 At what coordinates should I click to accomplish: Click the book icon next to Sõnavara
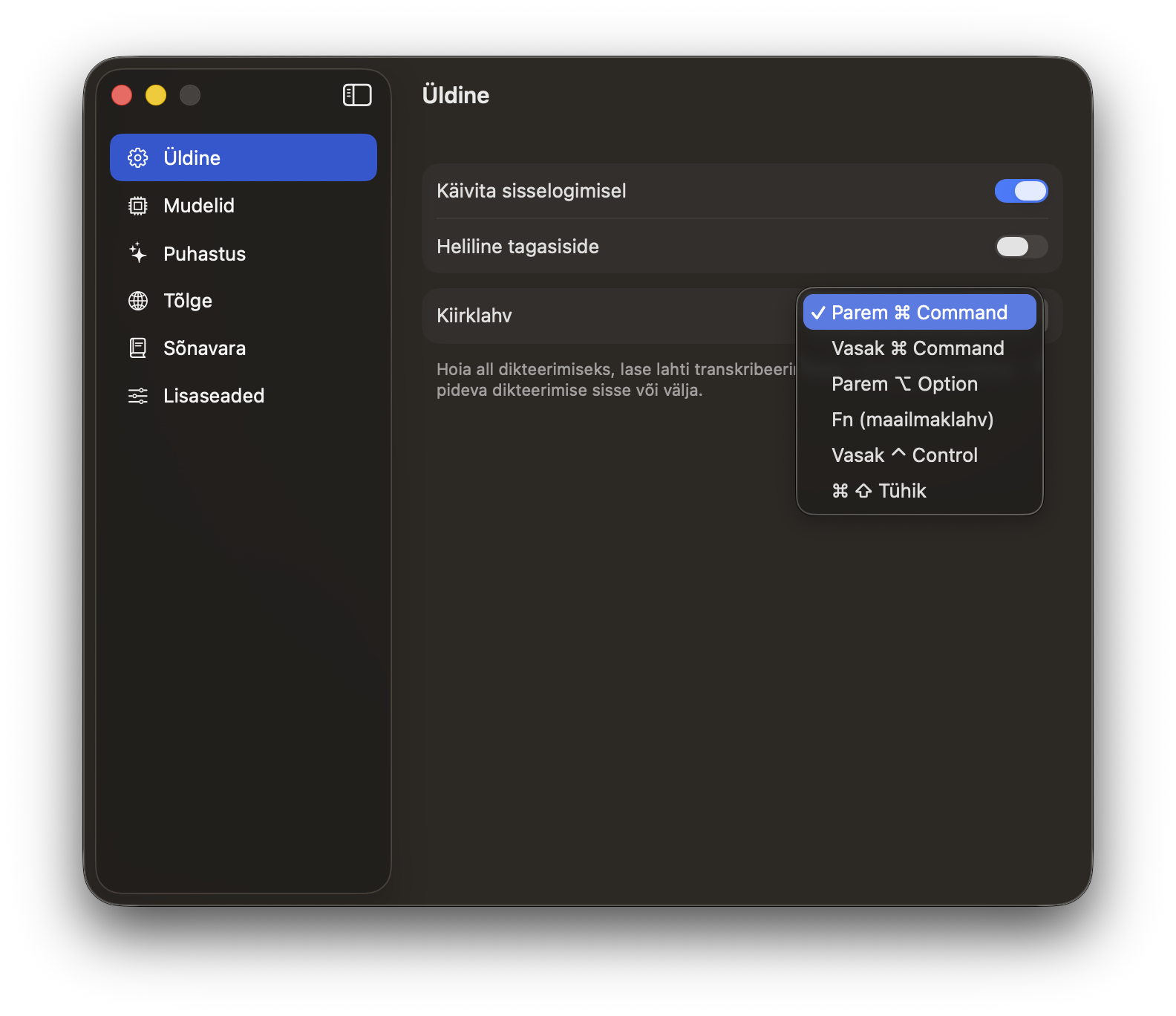pyautogui.click(x=138, y=348)
